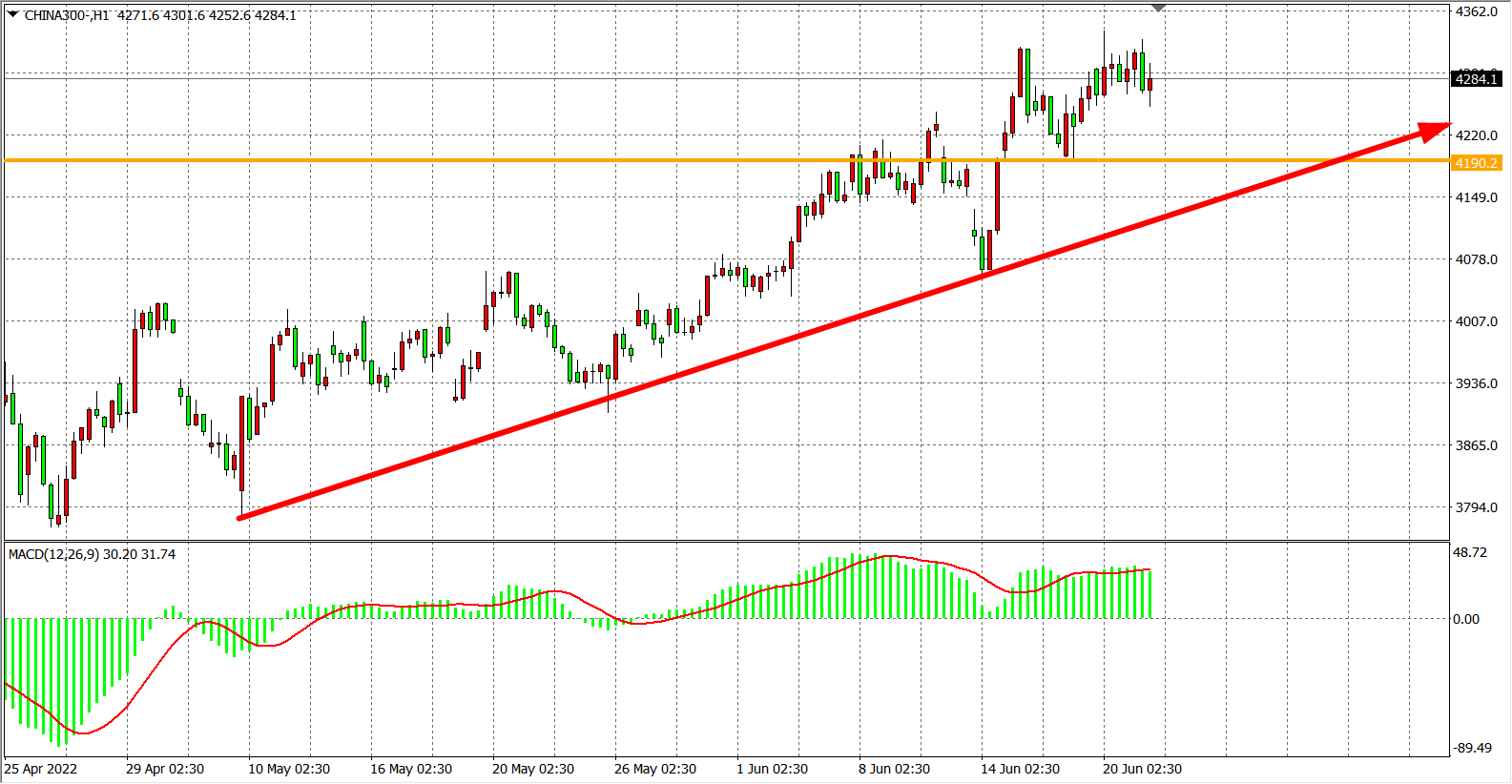Click the 4007.0 price scale label

pos(1476,321)
